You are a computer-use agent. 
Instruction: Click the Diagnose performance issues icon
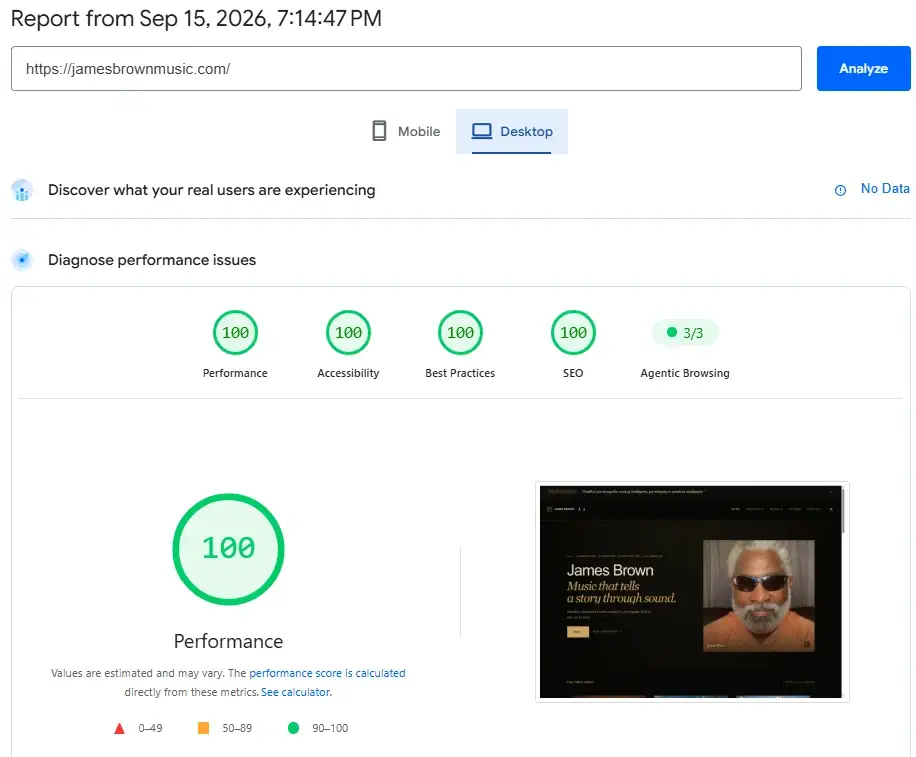(x=22, y=260)
